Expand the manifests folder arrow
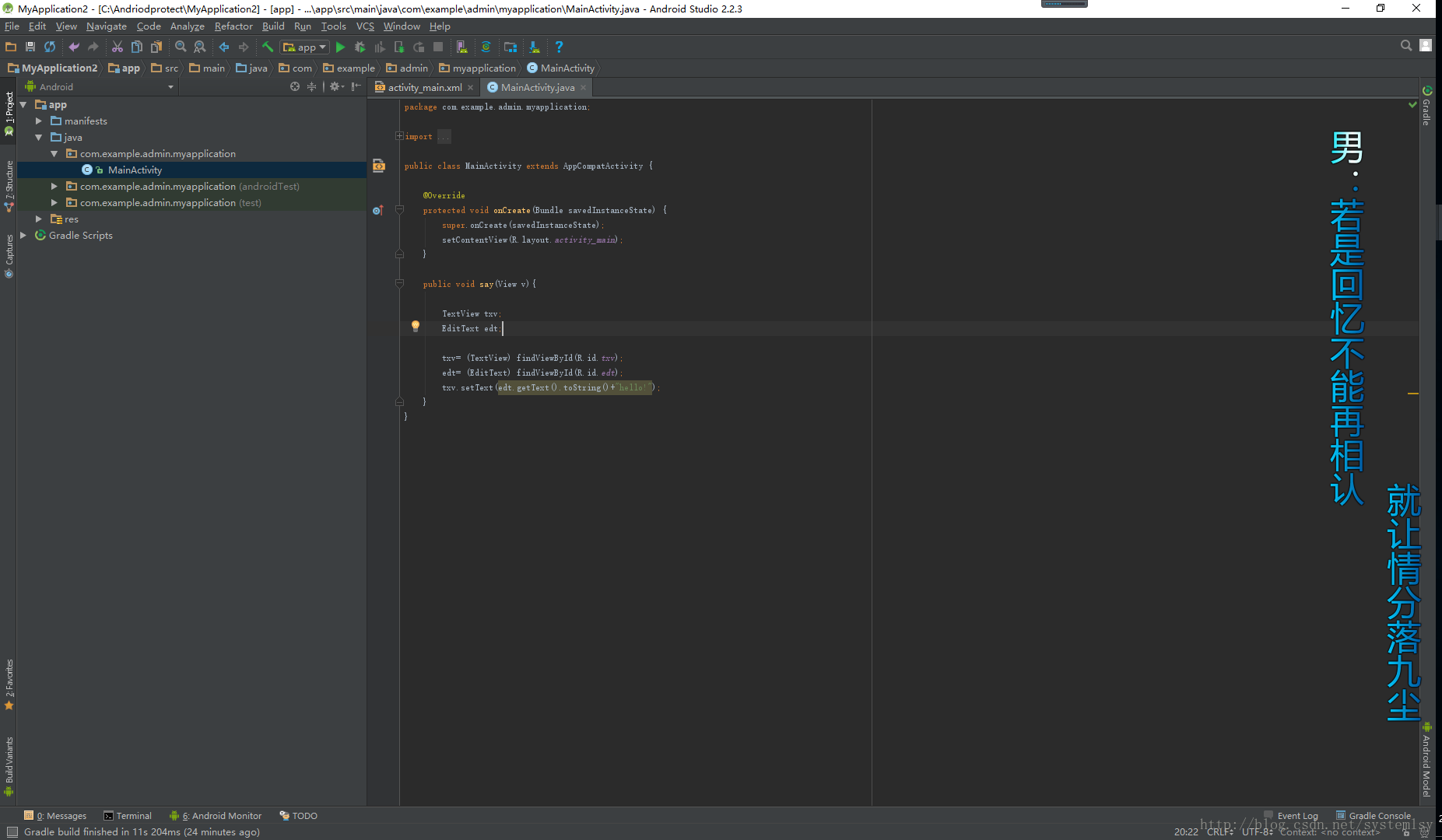Viewport: 1442px width, 840px height. 39,121
